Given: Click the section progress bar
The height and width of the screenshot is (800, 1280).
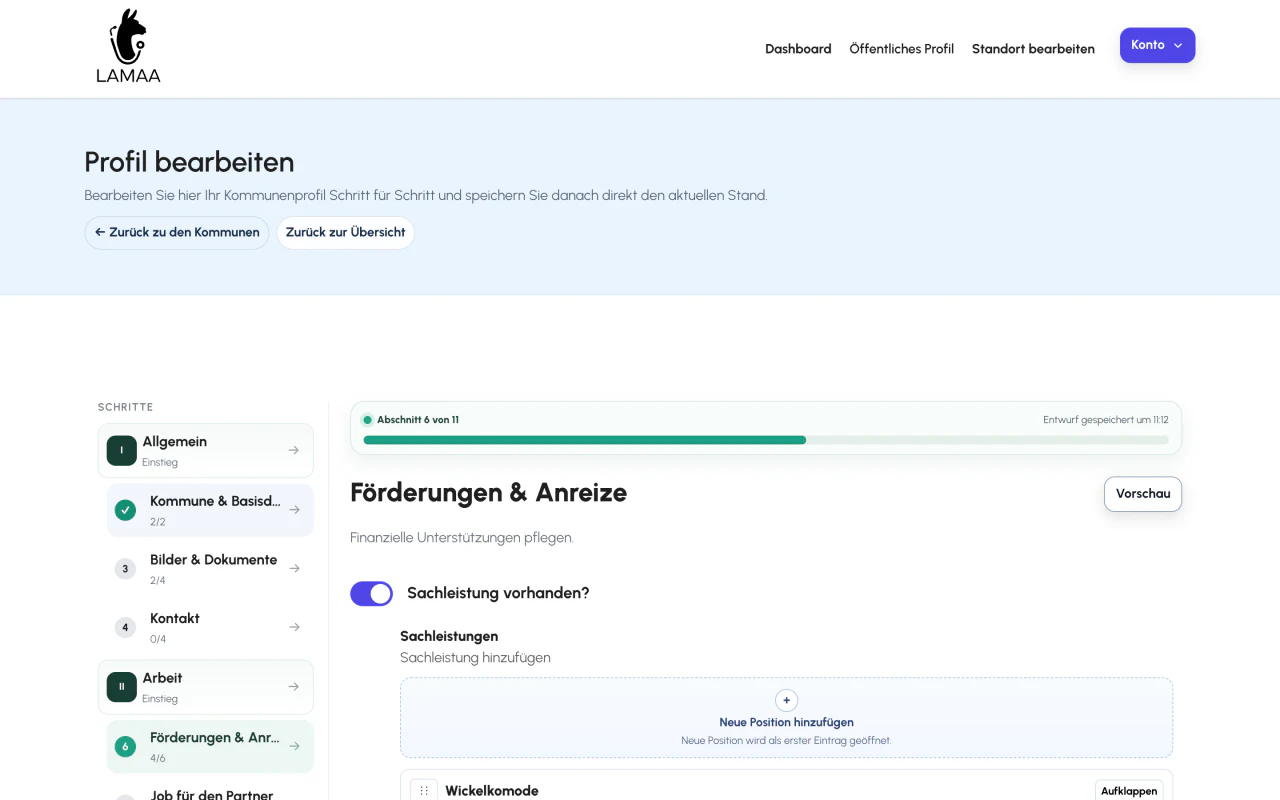Looking at the screenshot, I should point(766,440).
